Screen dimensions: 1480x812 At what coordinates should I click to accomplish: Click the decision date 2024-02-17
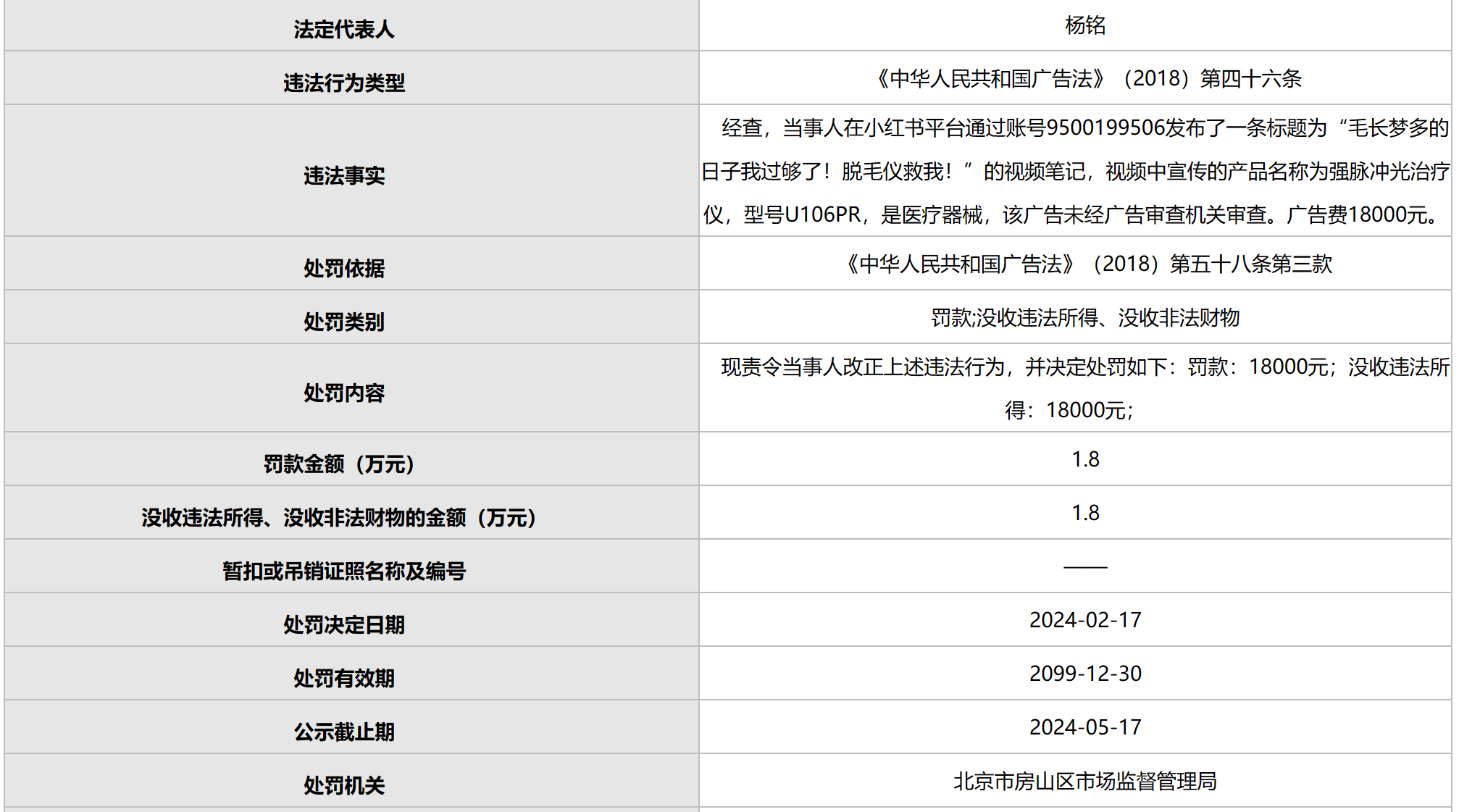pos(1084,620)
